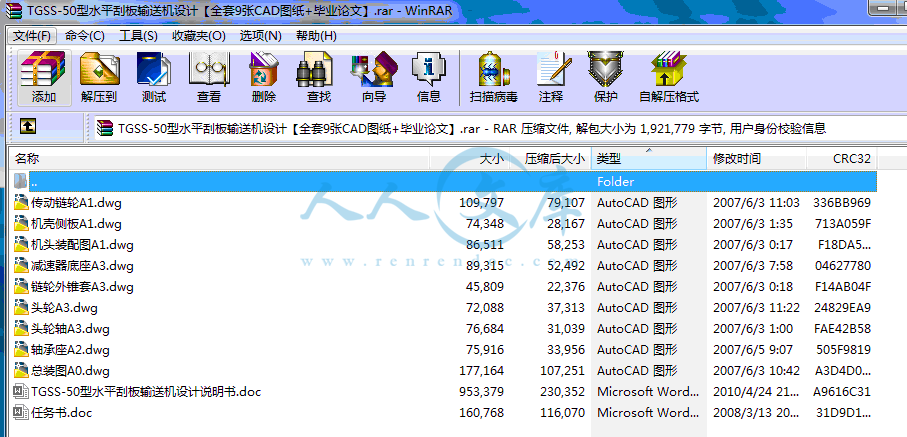Sort by 大小 column header
This screenshot has width=907, height=437.
coord(470,159)
